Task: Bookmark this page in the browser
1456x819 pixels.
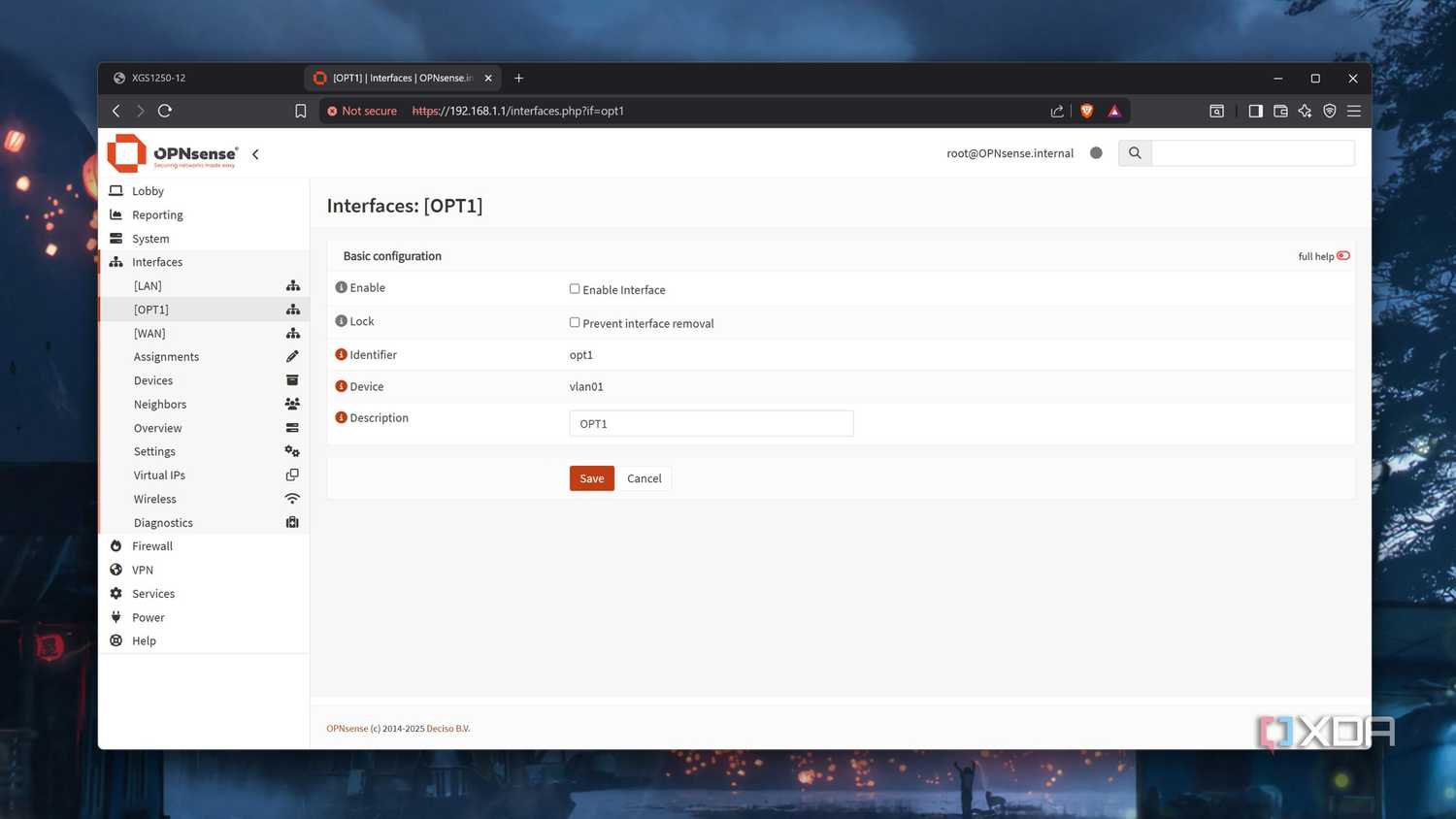Action: pyautogui.click(x=301, y=111)
